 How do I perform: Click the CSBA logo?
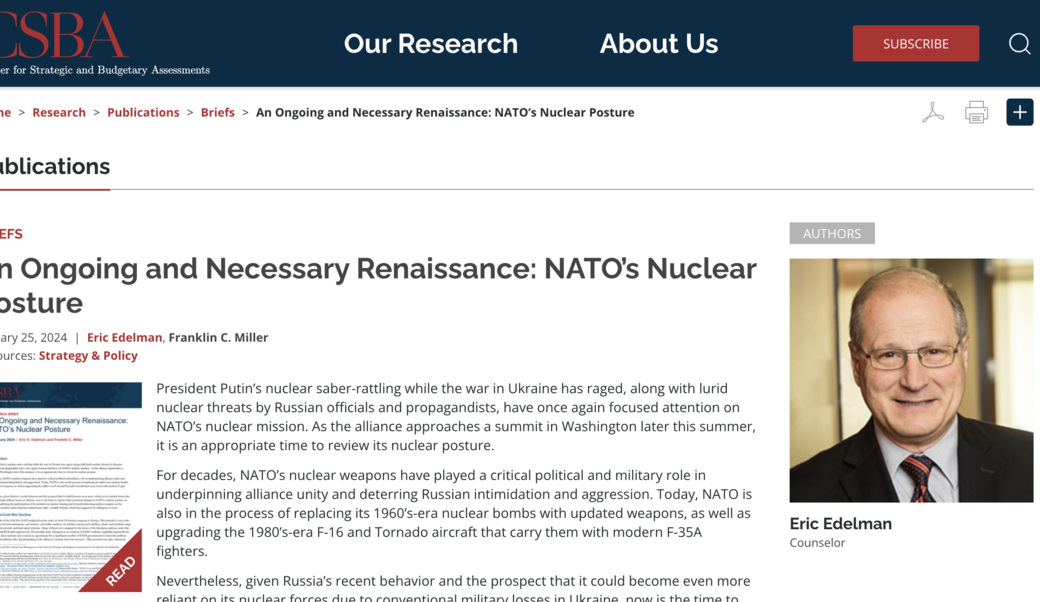coord(70,40)
